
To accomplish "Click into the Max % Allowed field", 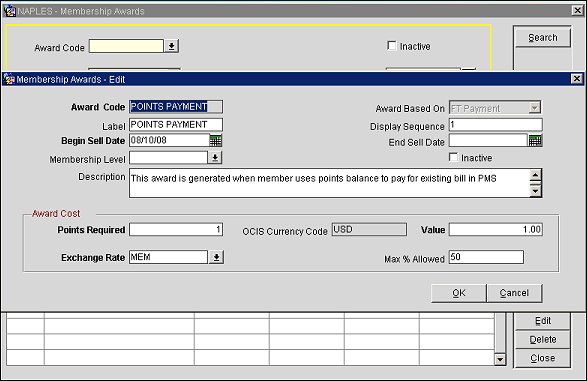I will (486, 257).
